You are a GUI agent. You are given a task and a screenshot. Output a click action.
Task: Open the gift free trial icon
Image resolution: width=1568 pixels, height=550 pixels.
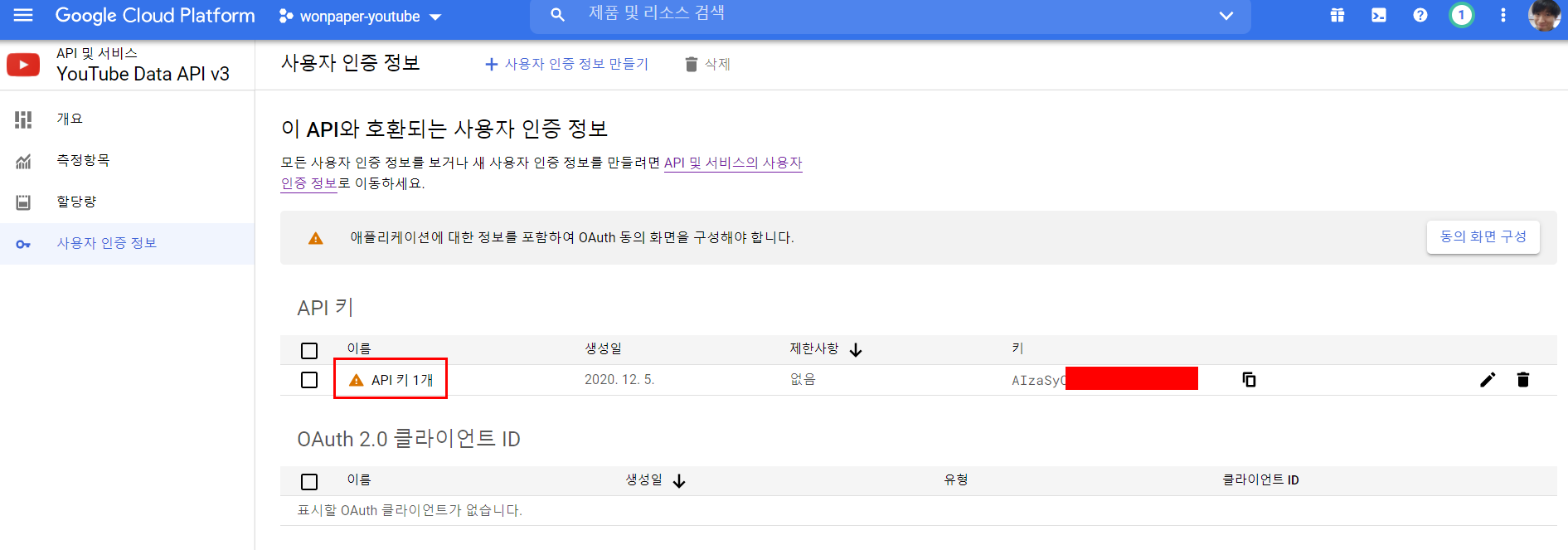pos(1337,15)
